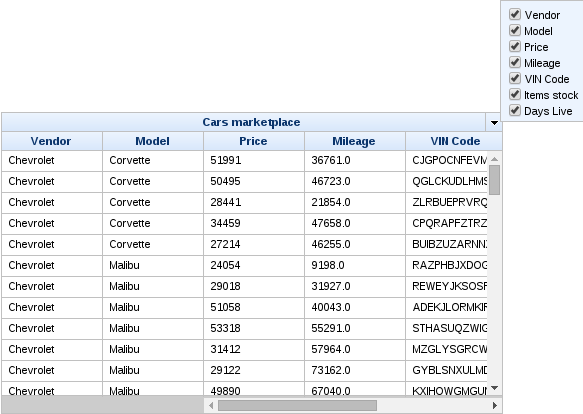Select the VIN cell starting STHASUQZWI
The image size is (583, 414).
coord(447,329)
